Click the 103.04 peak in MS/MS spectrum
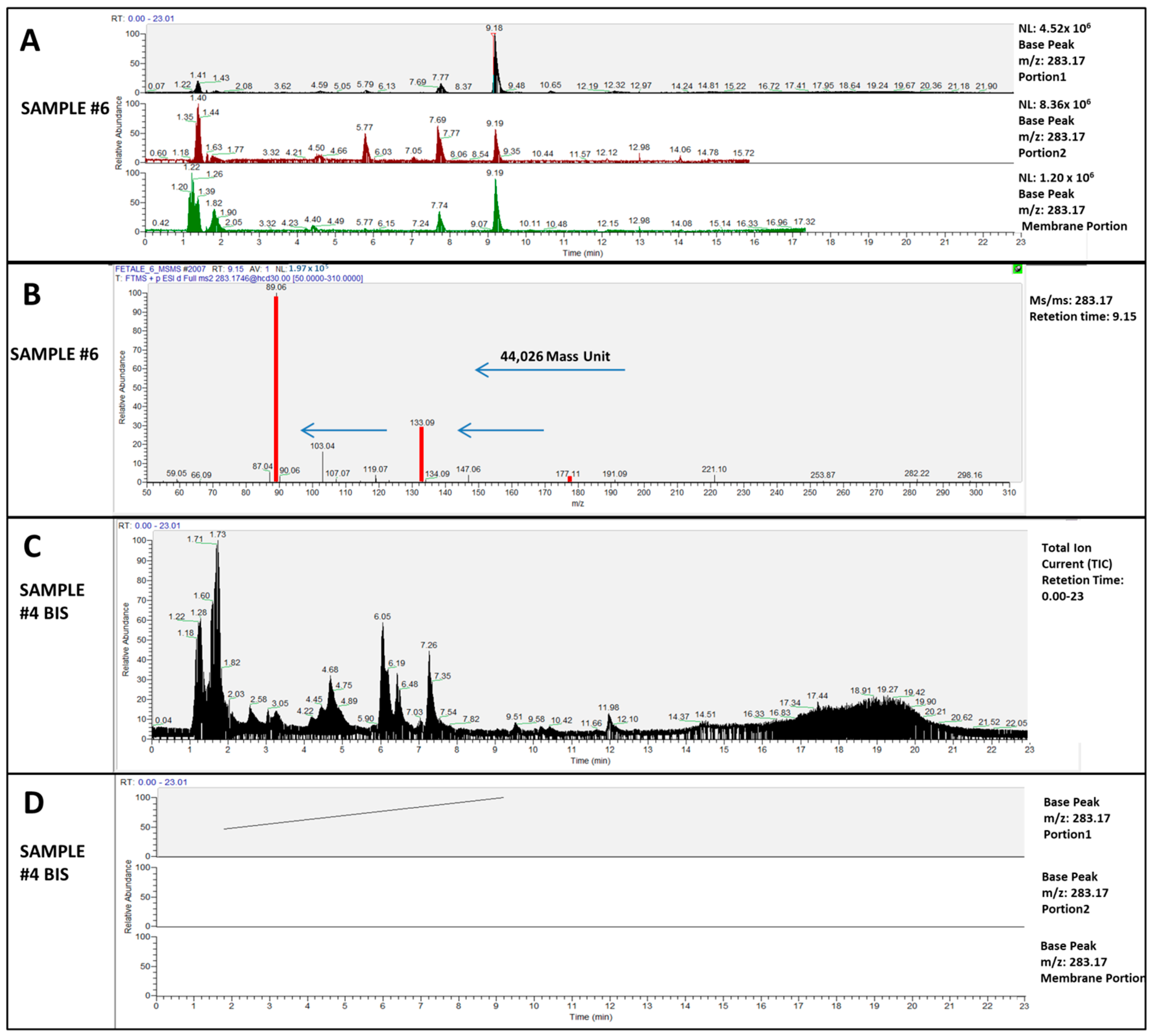Image resolution: width=1152 pixels, height=1036 pixels. point(323,467)
